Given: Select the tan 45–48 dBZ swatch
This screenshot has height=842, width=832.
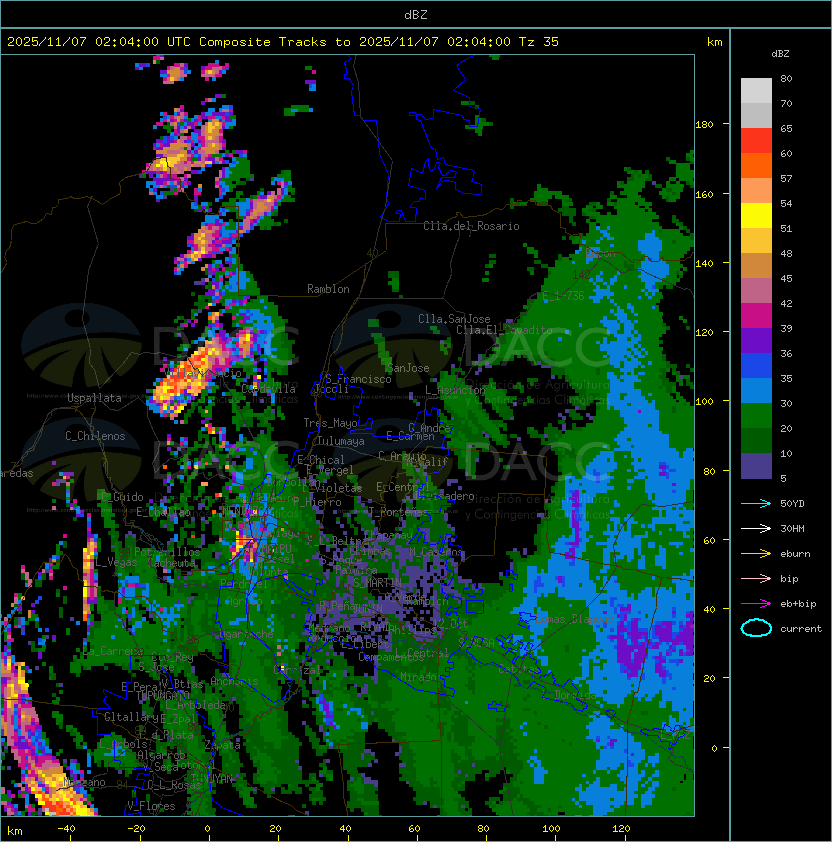Looking at the screenshot, I should (x=756, y=266).
